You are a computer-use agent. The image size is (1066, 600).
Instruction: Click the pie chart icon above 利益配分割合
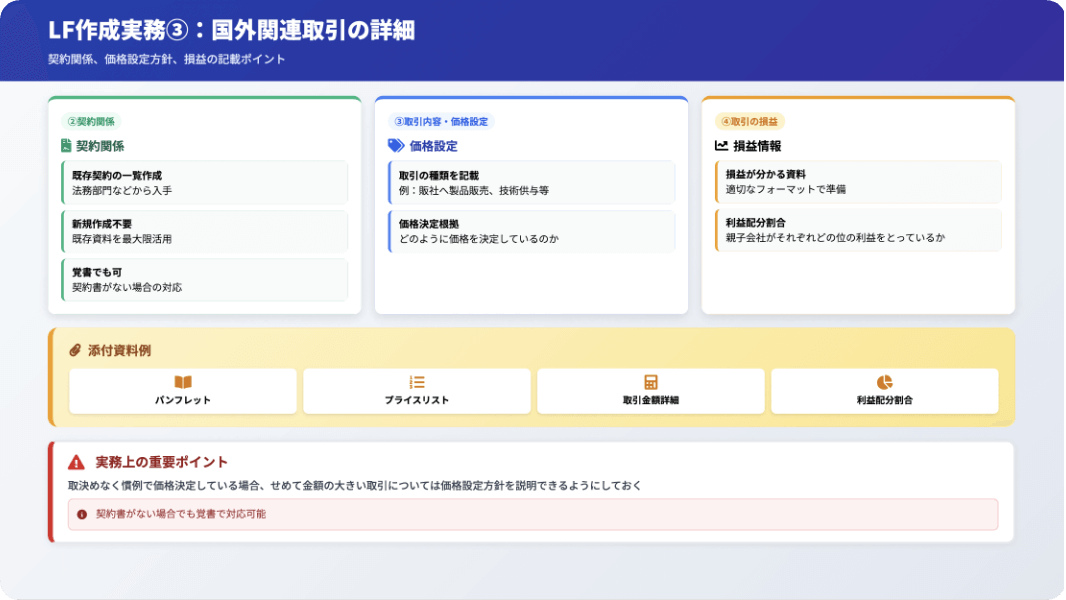(x=884, y=383)
